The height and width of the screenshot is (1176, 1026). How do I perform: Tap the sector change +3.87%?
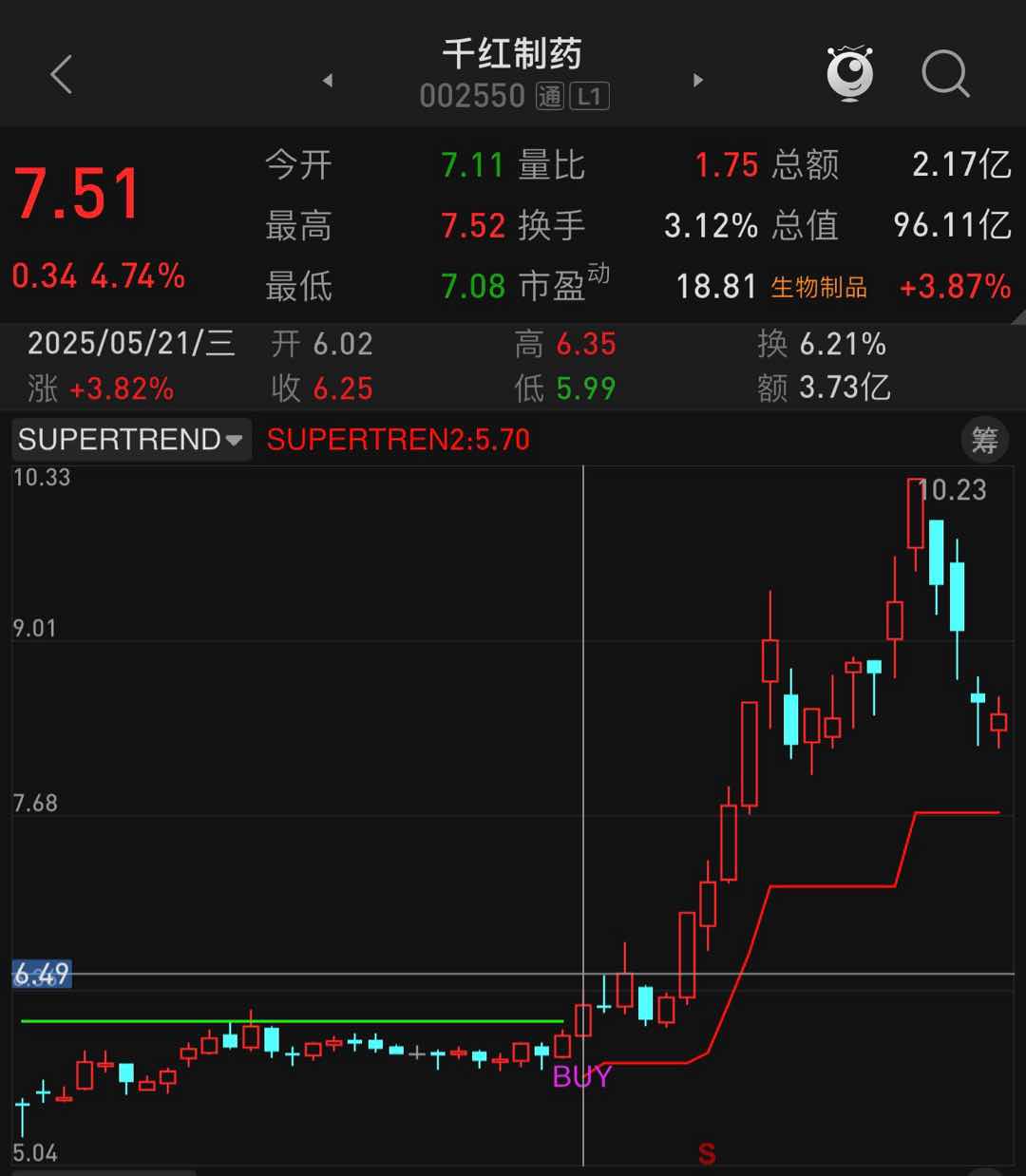click(955, 287)
